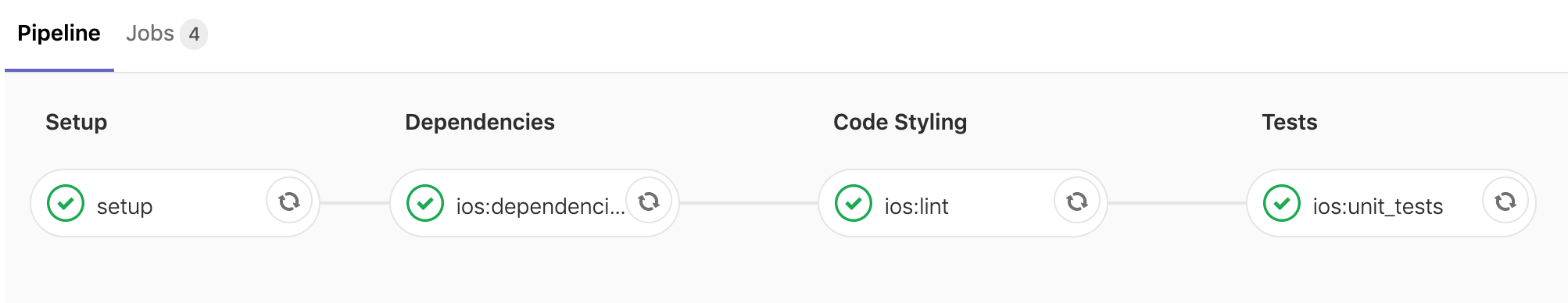
Task: Retry the ios:lint job
Action: tap(1077, 202)
